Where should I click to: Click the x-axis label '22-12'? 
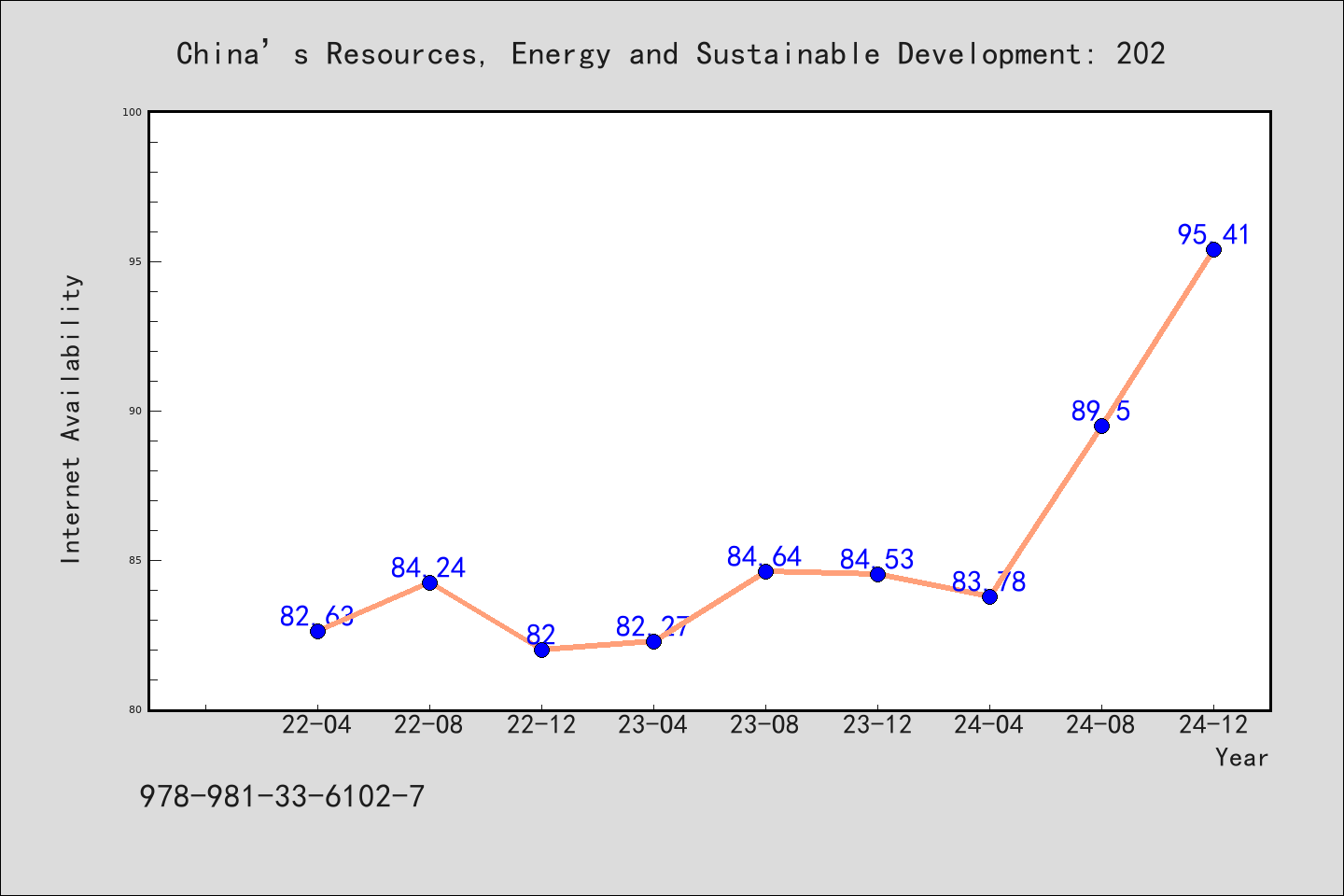click(541, 725)
